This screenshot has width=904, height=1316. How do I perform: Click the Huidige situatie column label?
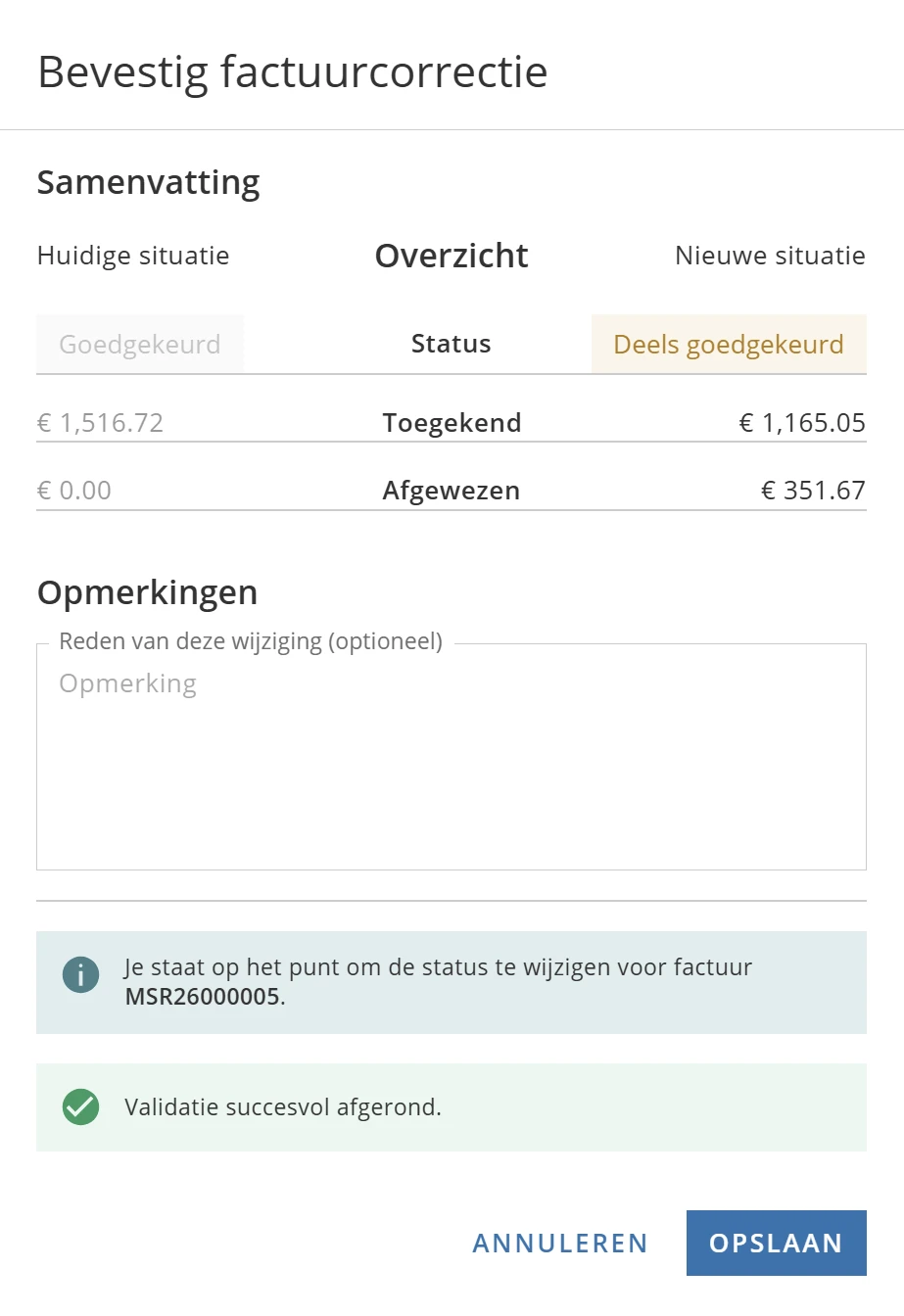click(x=133, y=256)
